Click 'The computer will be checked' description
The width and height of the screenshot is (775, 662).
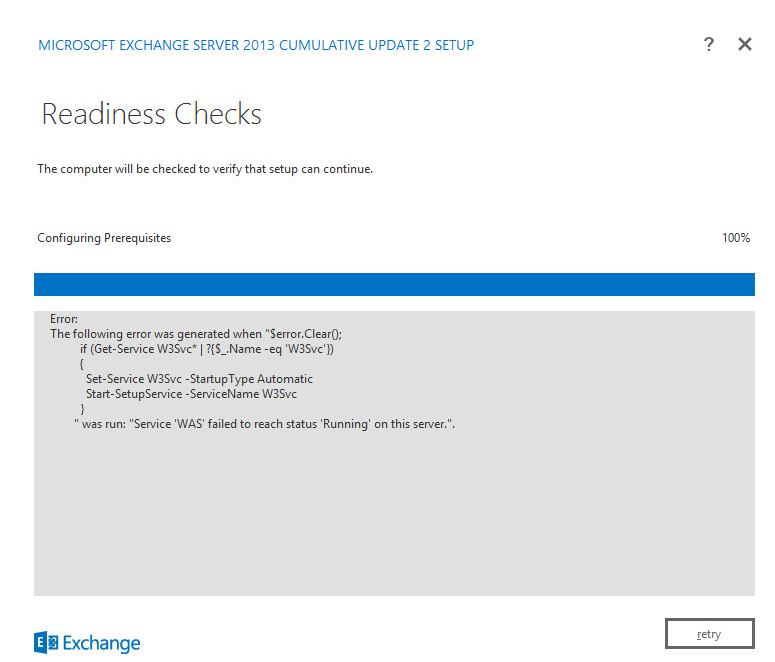pyautogui.click(x=205, y=169)
